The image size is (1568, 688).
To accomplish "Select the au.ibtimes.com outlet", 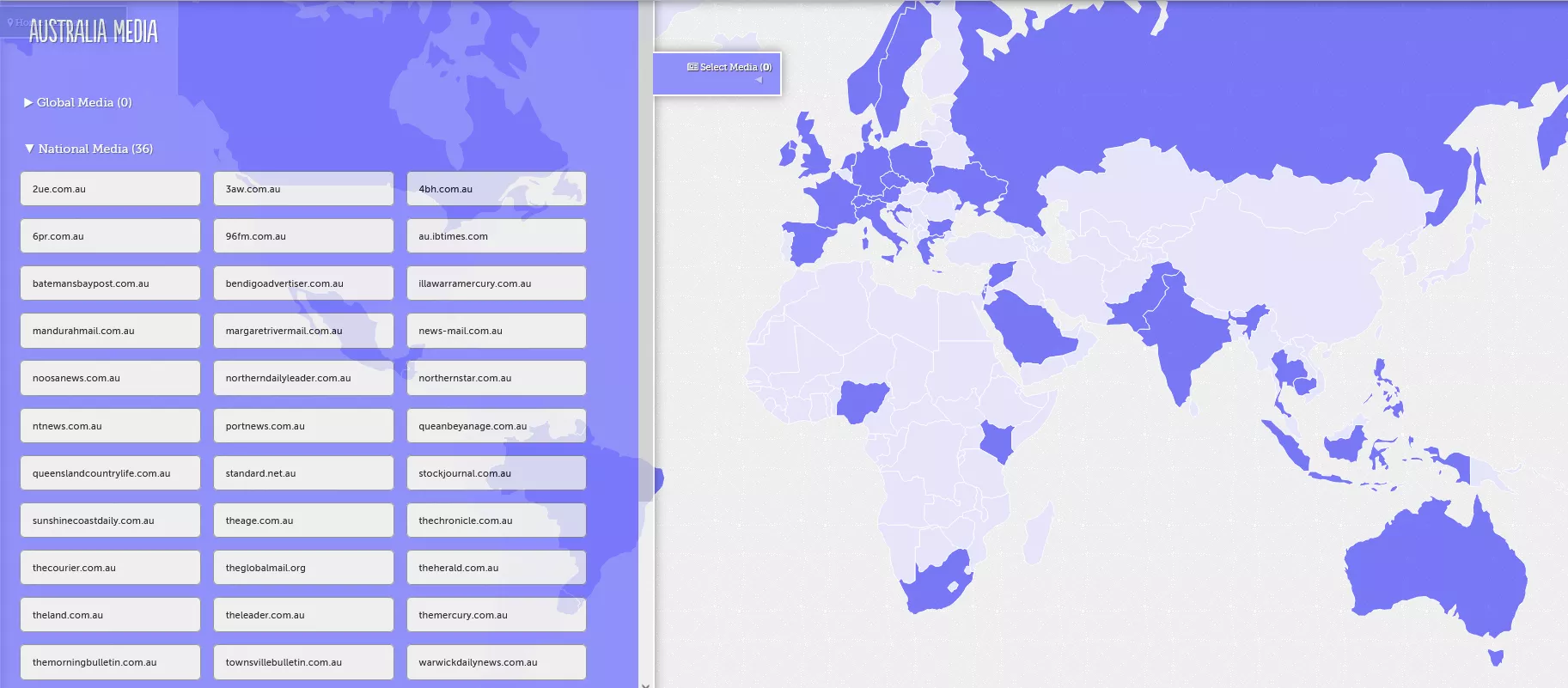I will pos(497,236).
